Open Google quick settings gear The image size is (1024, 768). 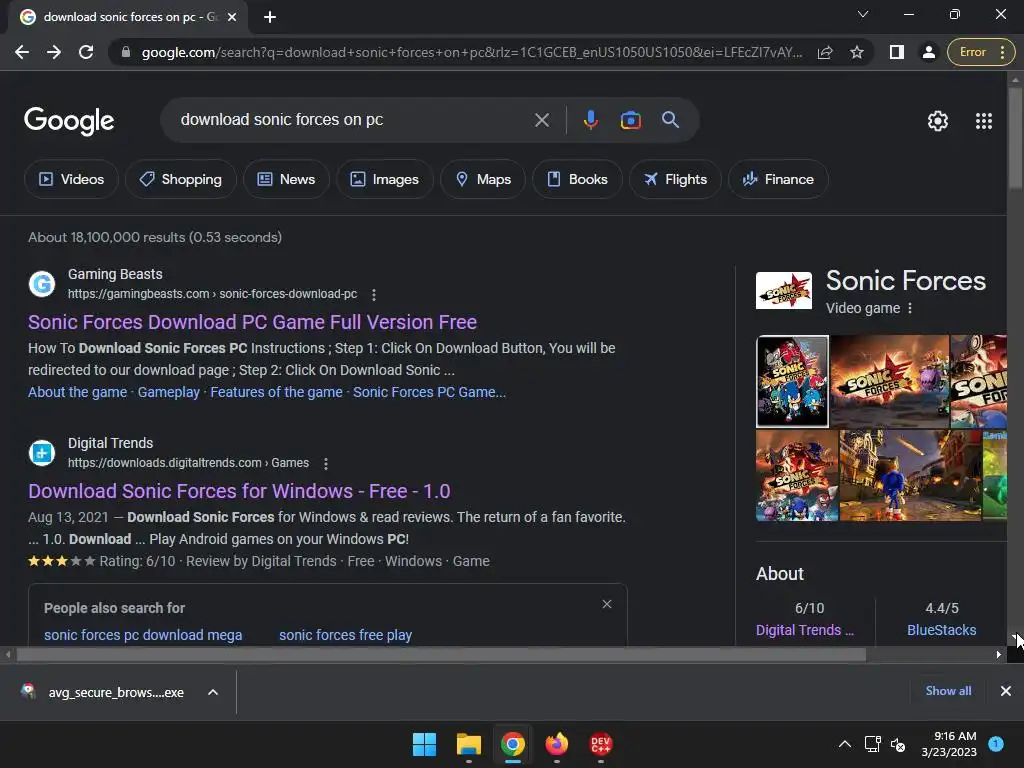938,121
